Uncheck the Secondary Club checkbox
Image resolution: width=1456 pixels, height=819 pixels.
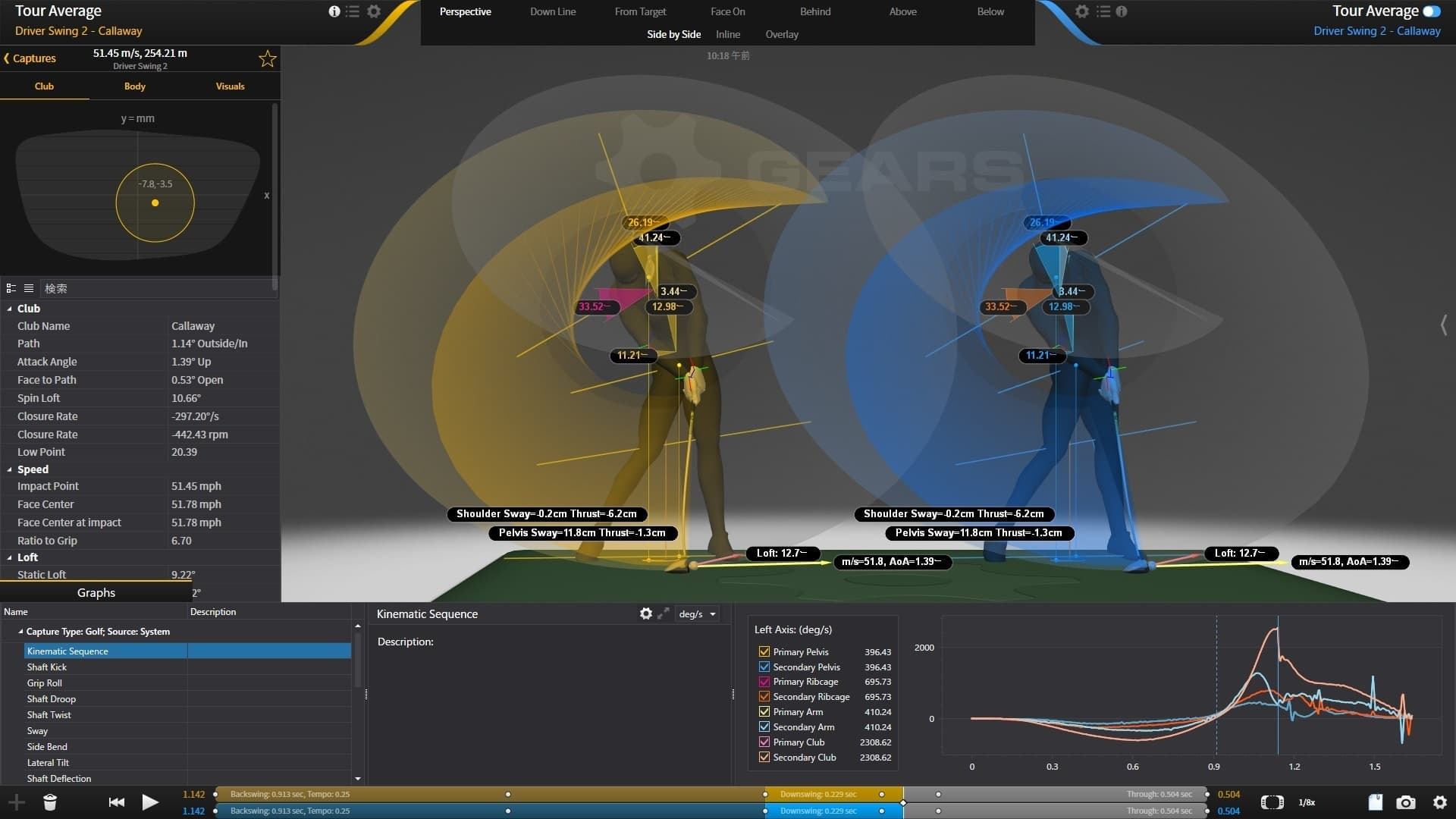pyautogui.click(x=764, y=757)
